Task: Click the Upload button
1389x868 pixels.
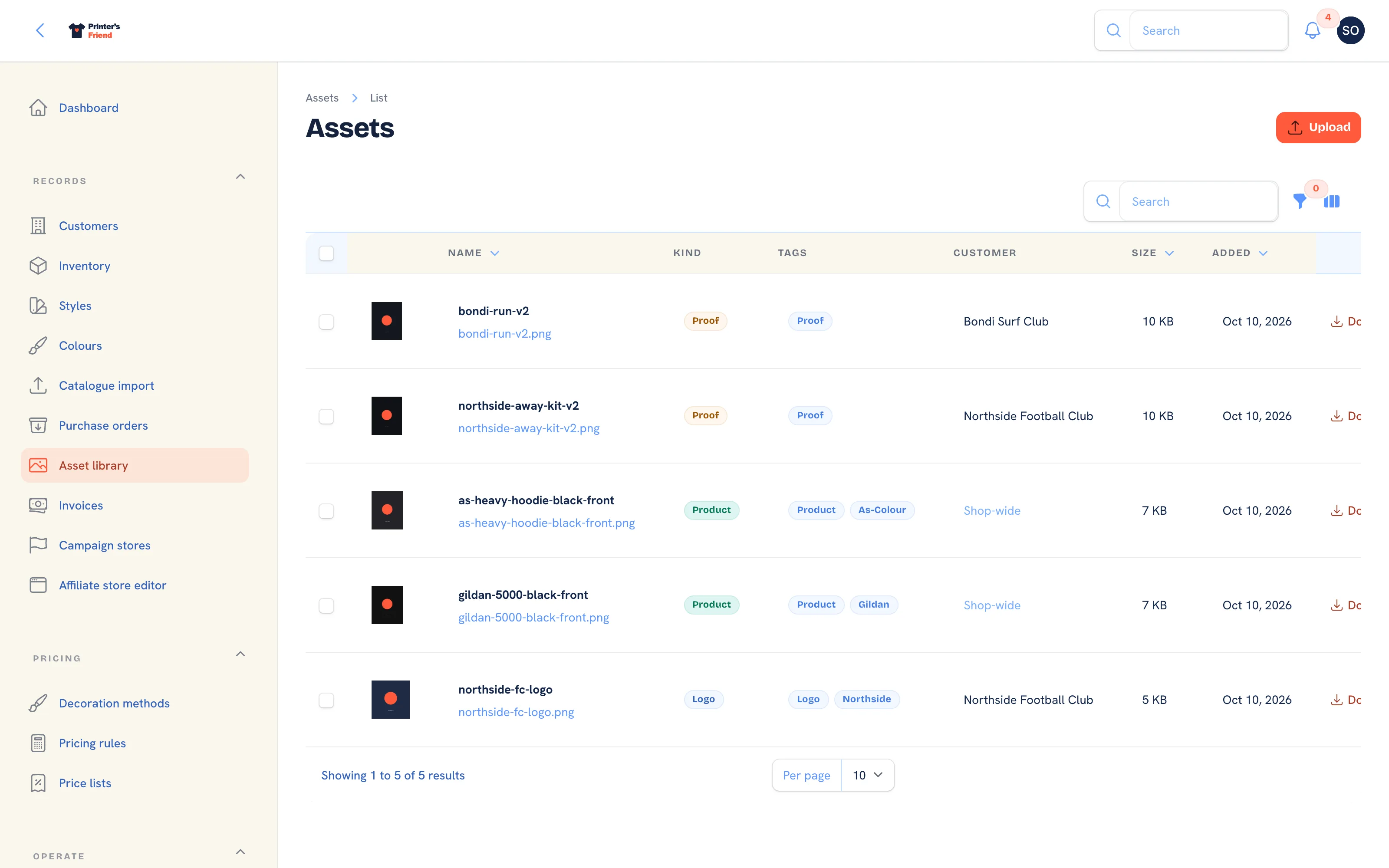Action: coord(1318,128)
